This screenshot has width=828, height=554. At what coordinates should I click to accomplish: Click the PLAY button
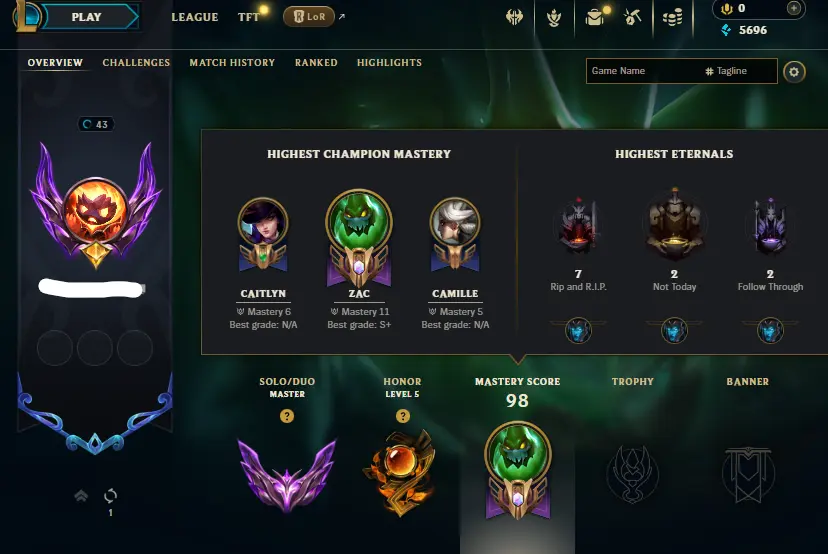[87, 17]
